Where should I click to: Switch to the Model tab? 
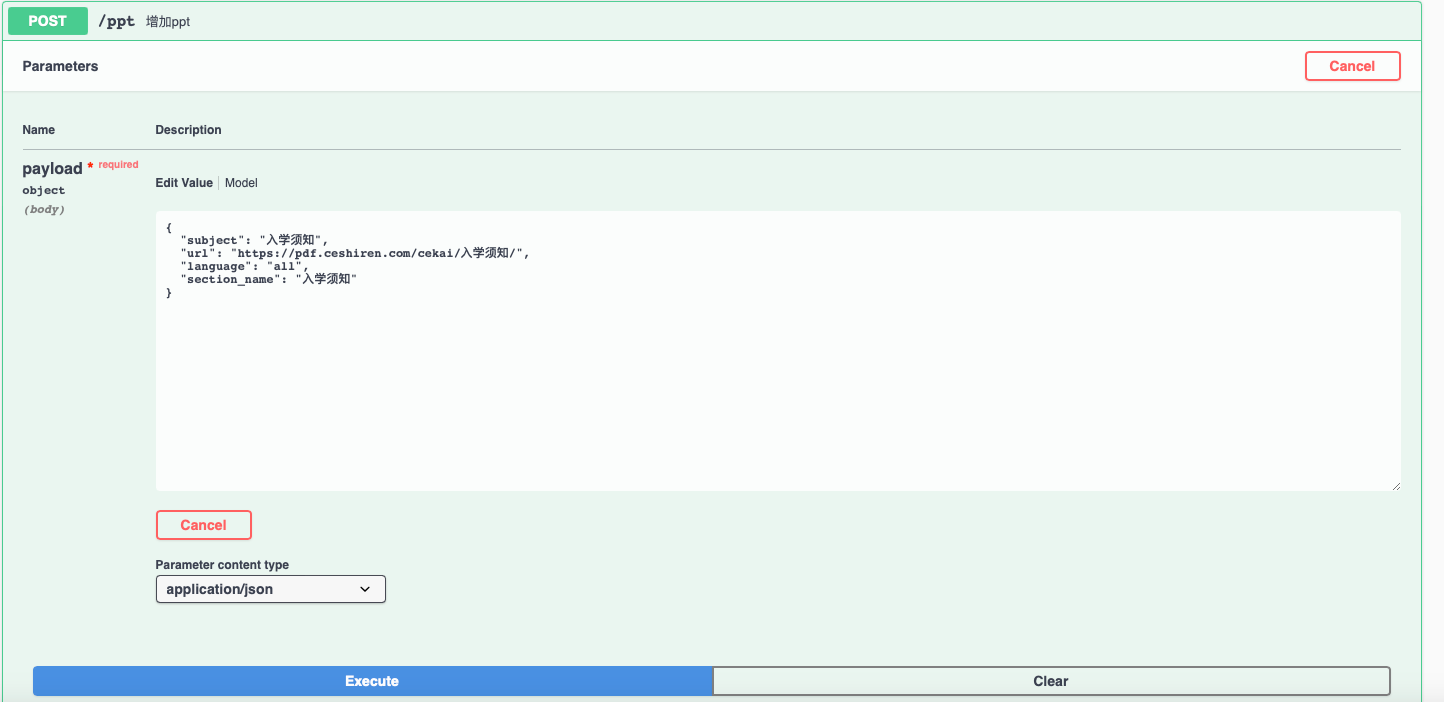tap(241, 183)
